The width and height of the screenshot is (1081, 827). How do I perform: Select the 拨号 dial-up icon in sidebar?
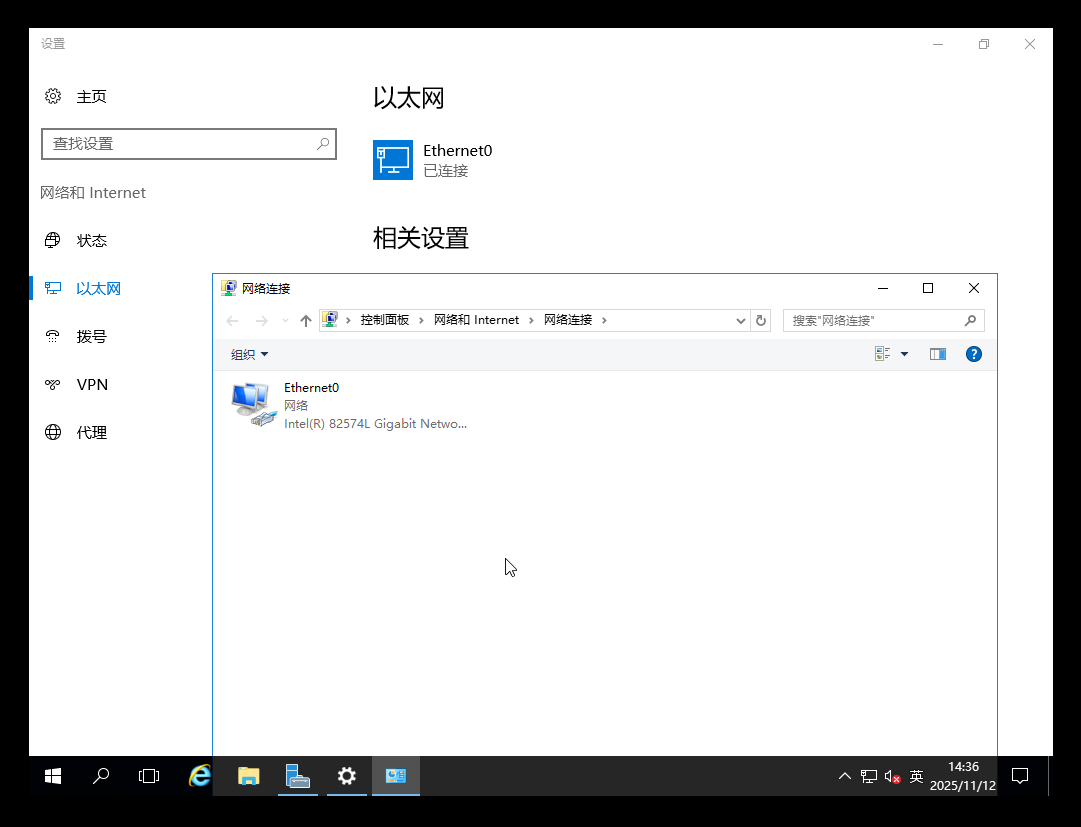(53, 336)
